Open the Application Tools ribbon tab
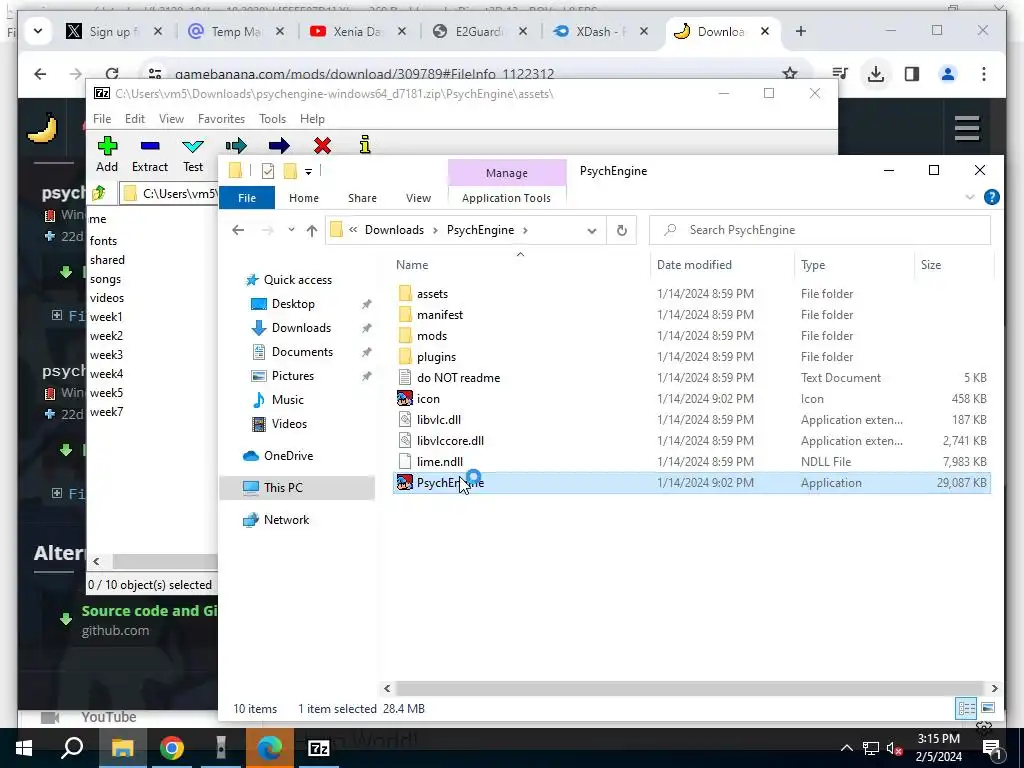This screenshot has height=768, width=1024. tap(506, 198)
